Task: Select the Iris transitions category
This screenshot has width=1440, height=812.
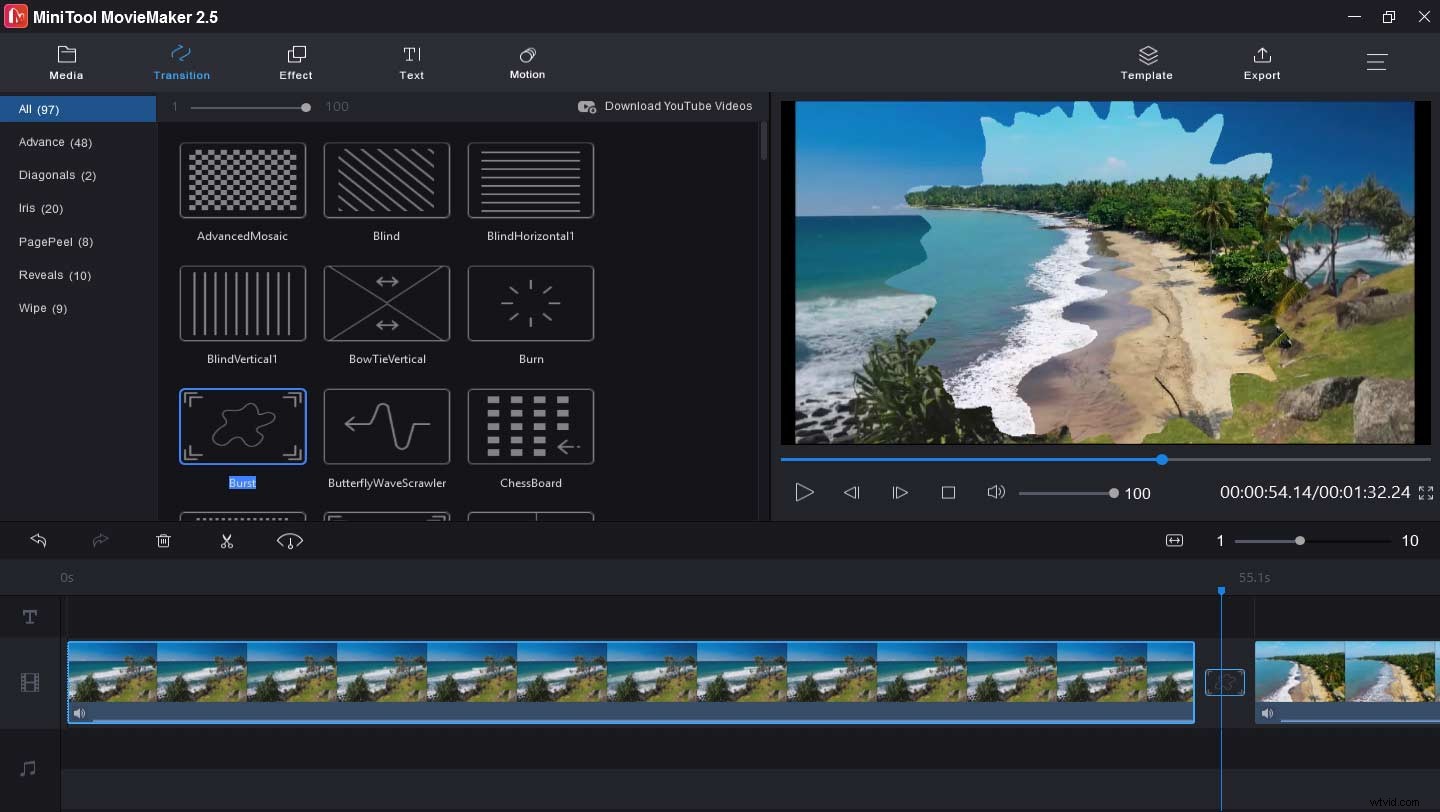Action: [x=40, y=208]
